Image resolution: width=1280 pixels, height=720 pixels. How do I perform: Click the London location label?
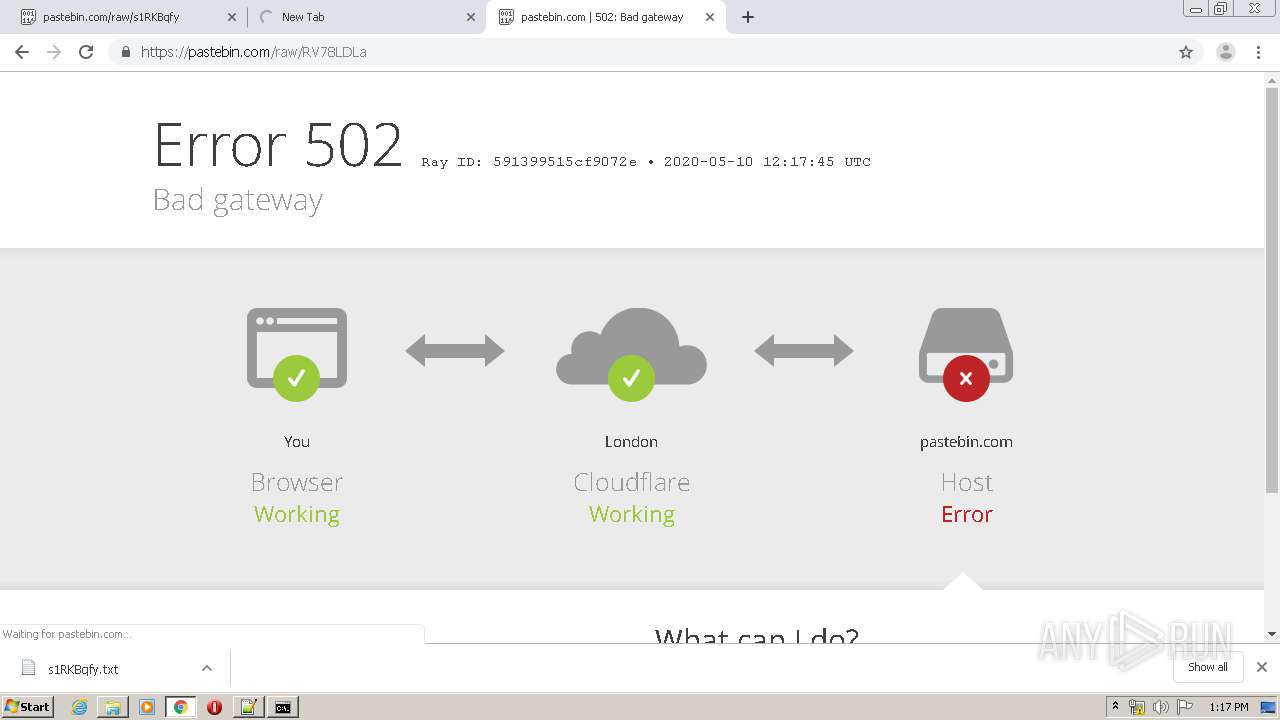[x=631, y=442]
